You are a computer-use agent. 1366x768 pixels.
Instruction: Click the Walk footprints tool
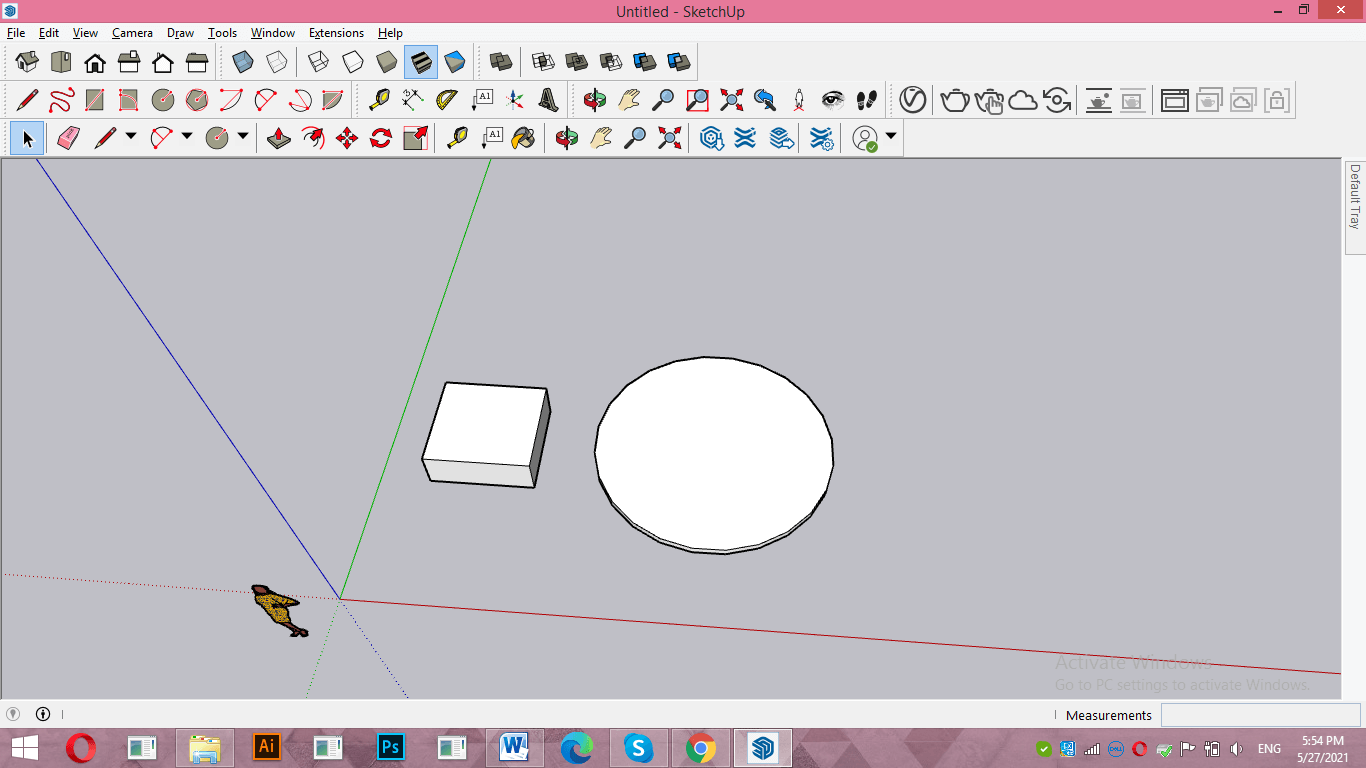pyautogui.click(x=867, y=100)
